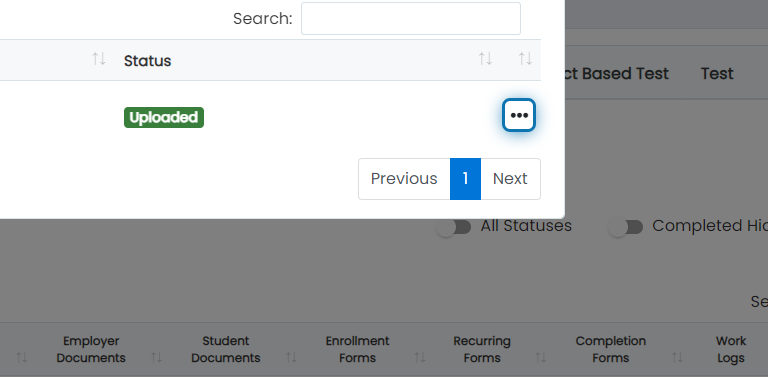This screenshot has width=768, height=377.
Task: Toggle the All Statuses switch
Action: pos(454,227)
